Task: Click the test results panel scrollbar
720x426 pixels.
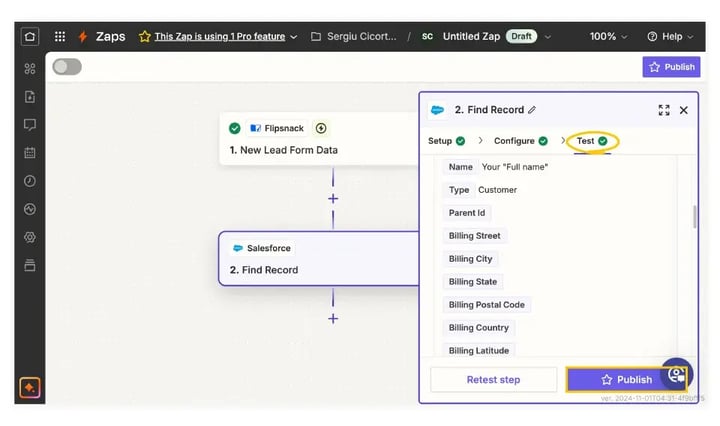Action: point(694,216)
